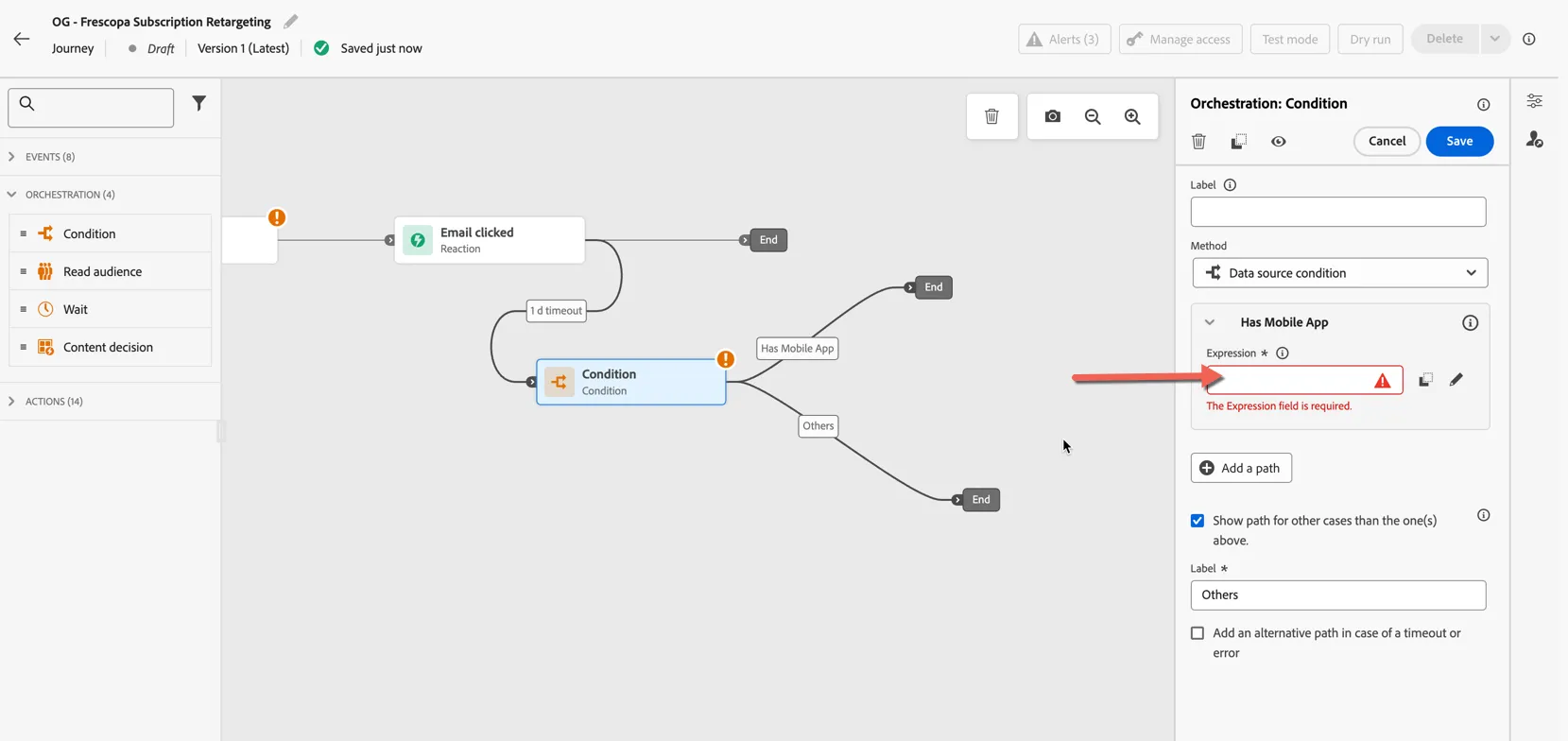
Task: Toggle the eye visibility icon in panel
Action: coord(1279,141)
